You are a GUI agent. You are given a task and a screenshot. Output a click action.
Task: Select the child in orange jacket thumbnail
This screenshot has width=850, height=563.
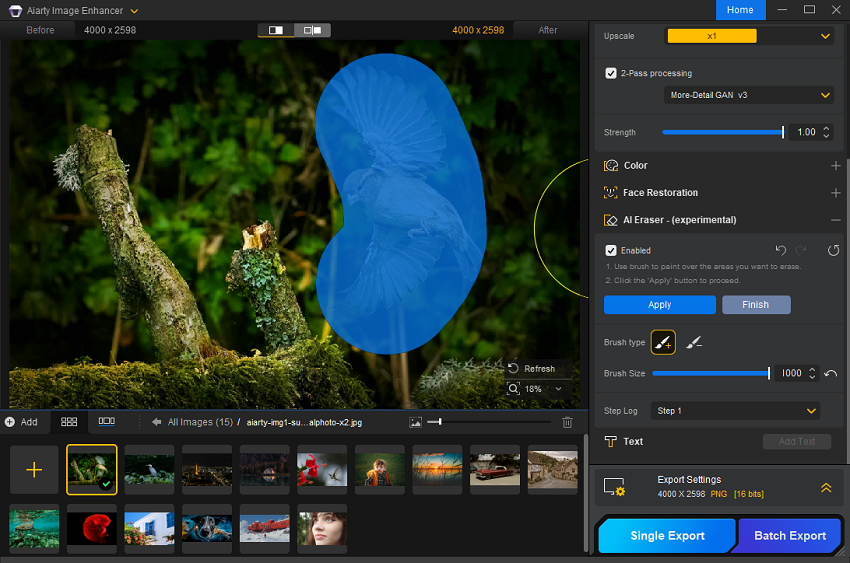[x=379, y=469]
